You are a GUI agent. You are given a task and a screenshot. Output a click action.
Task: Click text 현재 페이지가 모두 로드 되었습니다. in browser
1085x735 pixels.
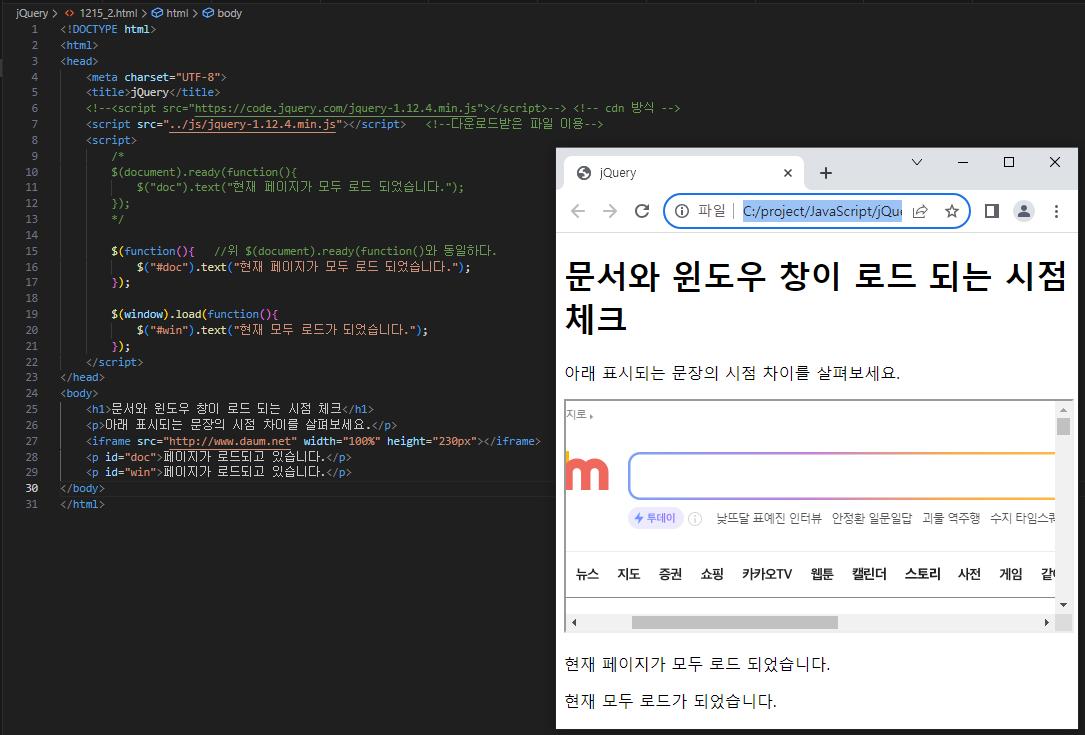coord(698,664)
